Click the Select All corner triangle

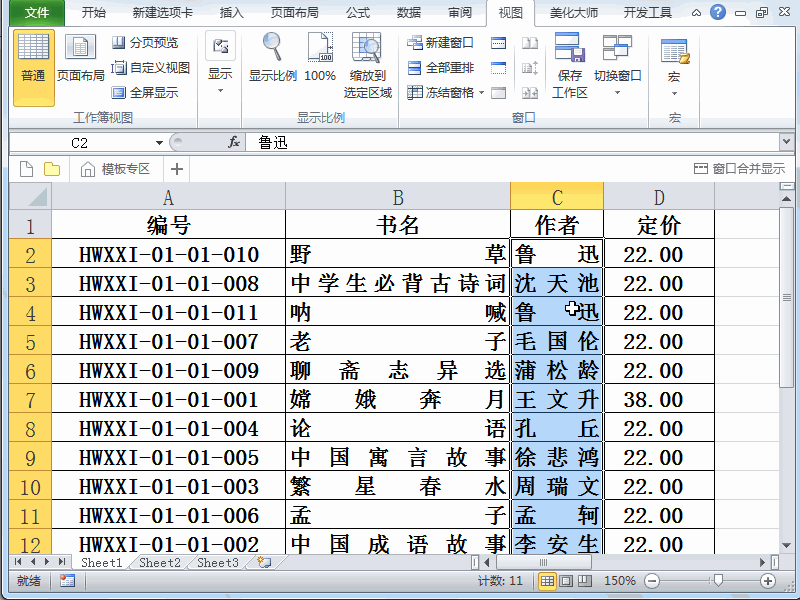click(x=31, y=196)
